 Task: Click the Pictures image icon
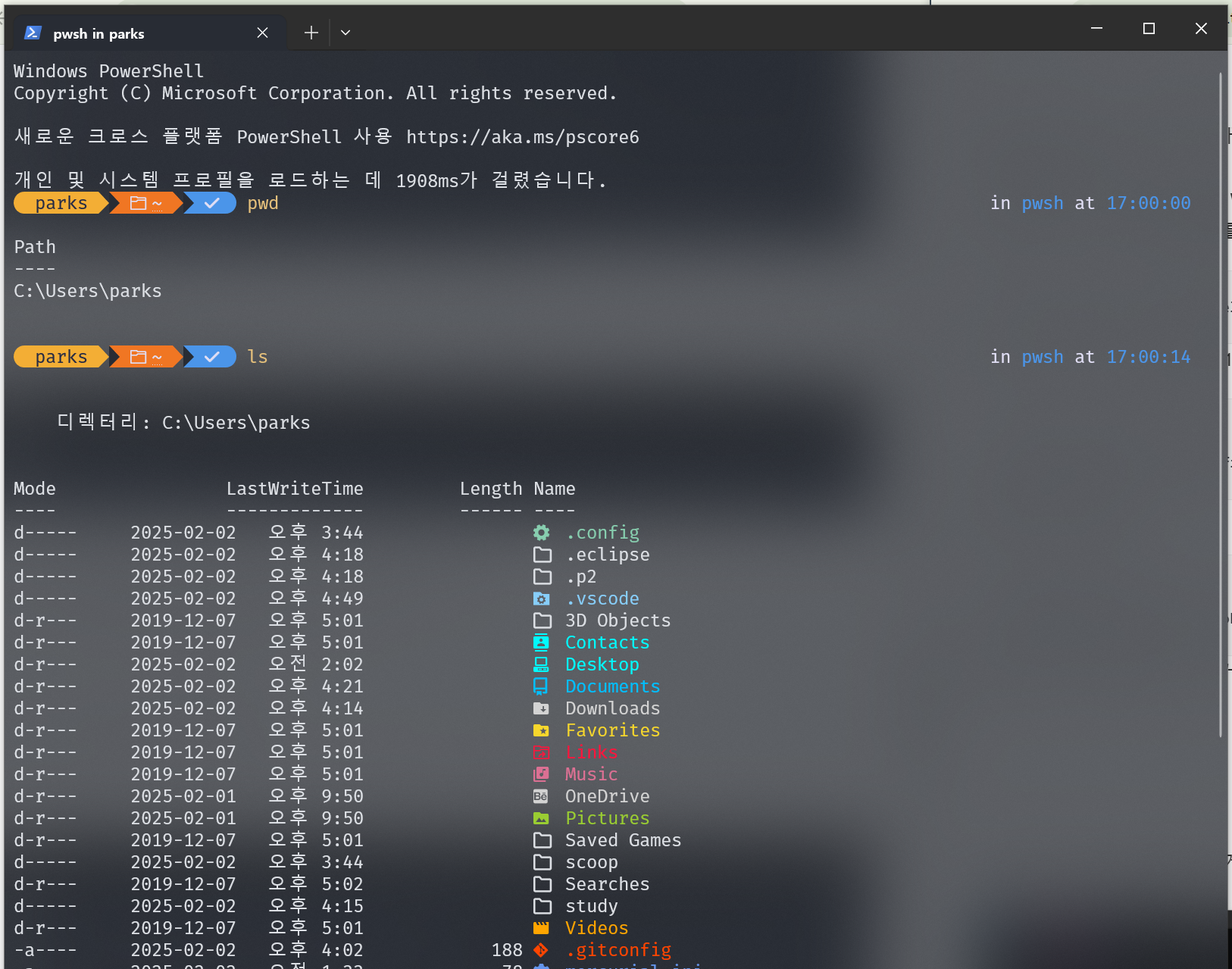click(541, 818)
